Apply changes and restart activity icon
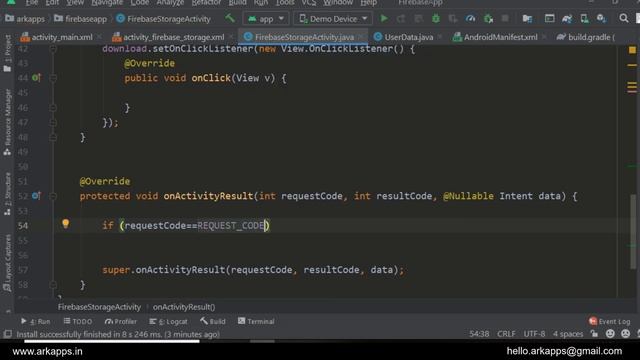 tap(401, 18)
